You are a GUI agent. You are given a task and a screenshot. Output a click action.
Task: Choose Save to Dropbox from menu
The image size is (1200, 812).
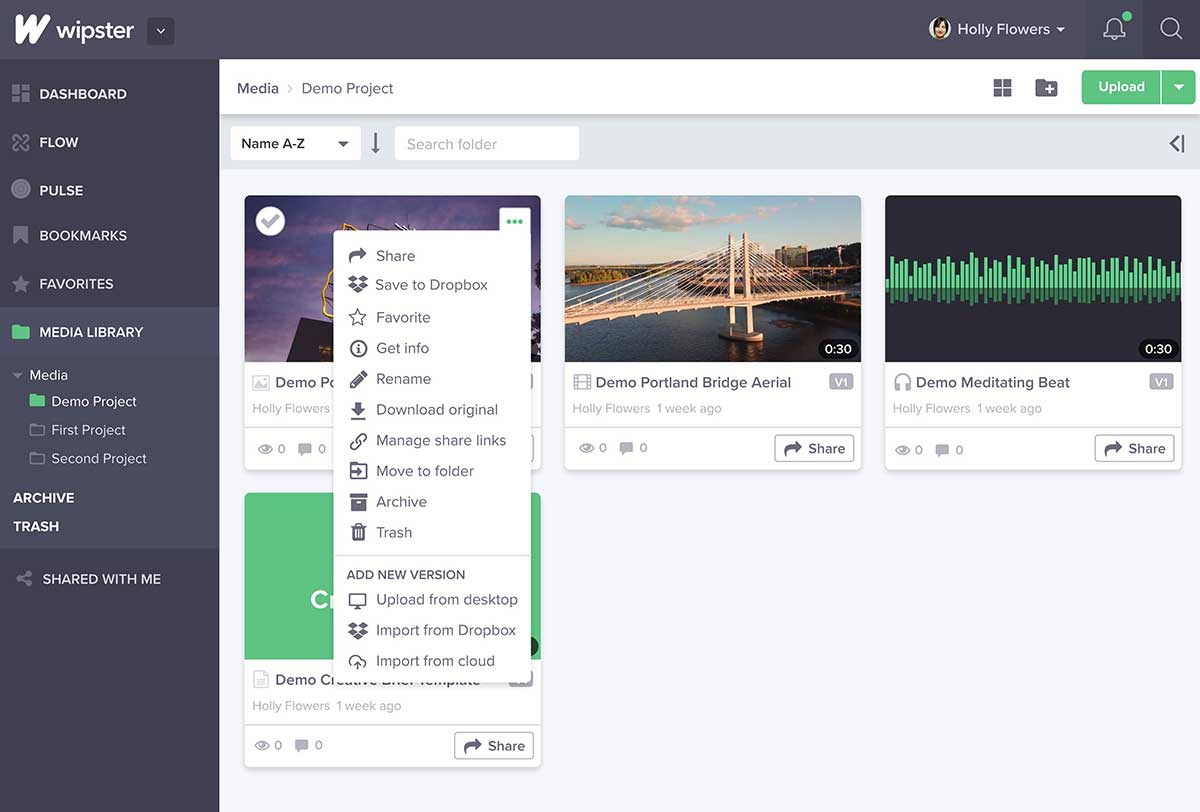click(431, 285)
